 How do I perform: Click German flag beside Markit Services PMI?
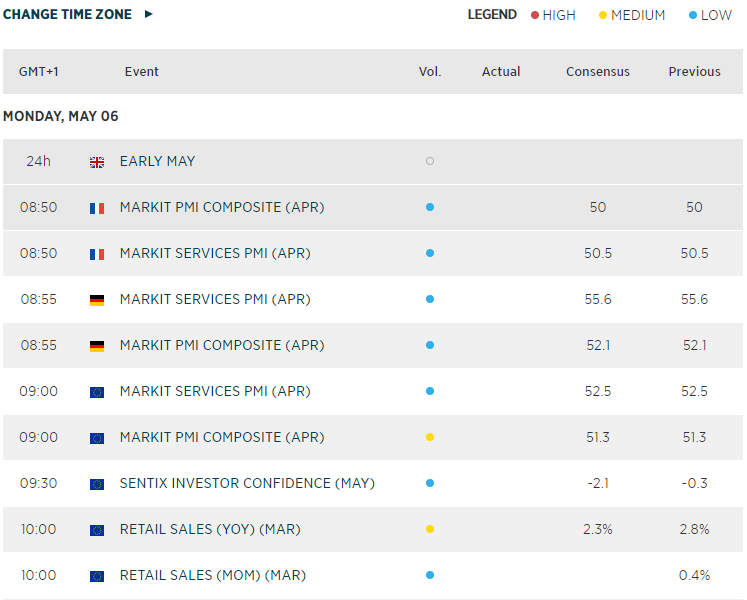coord(97,300)
